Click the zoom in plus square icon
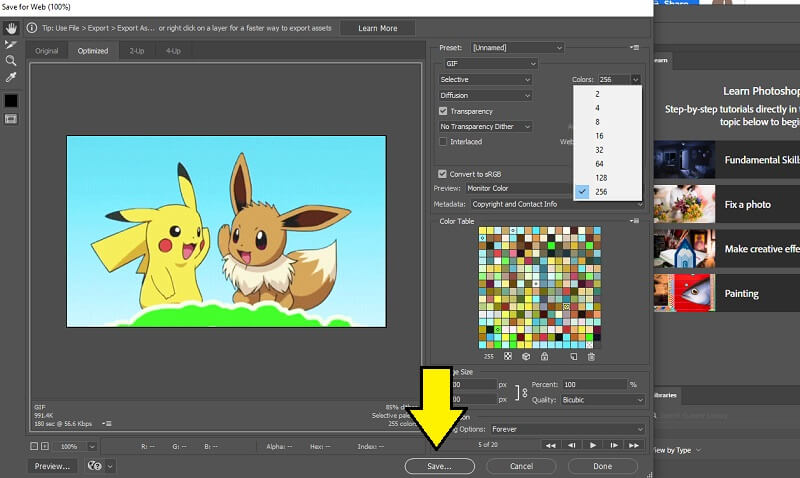Image resolution: width=800 pixels, height=478 pixels. point(45,446)
